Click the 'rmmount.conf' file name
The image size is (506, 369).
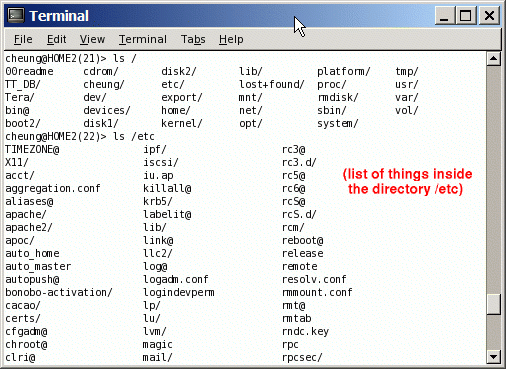click(x=317, y=292)
